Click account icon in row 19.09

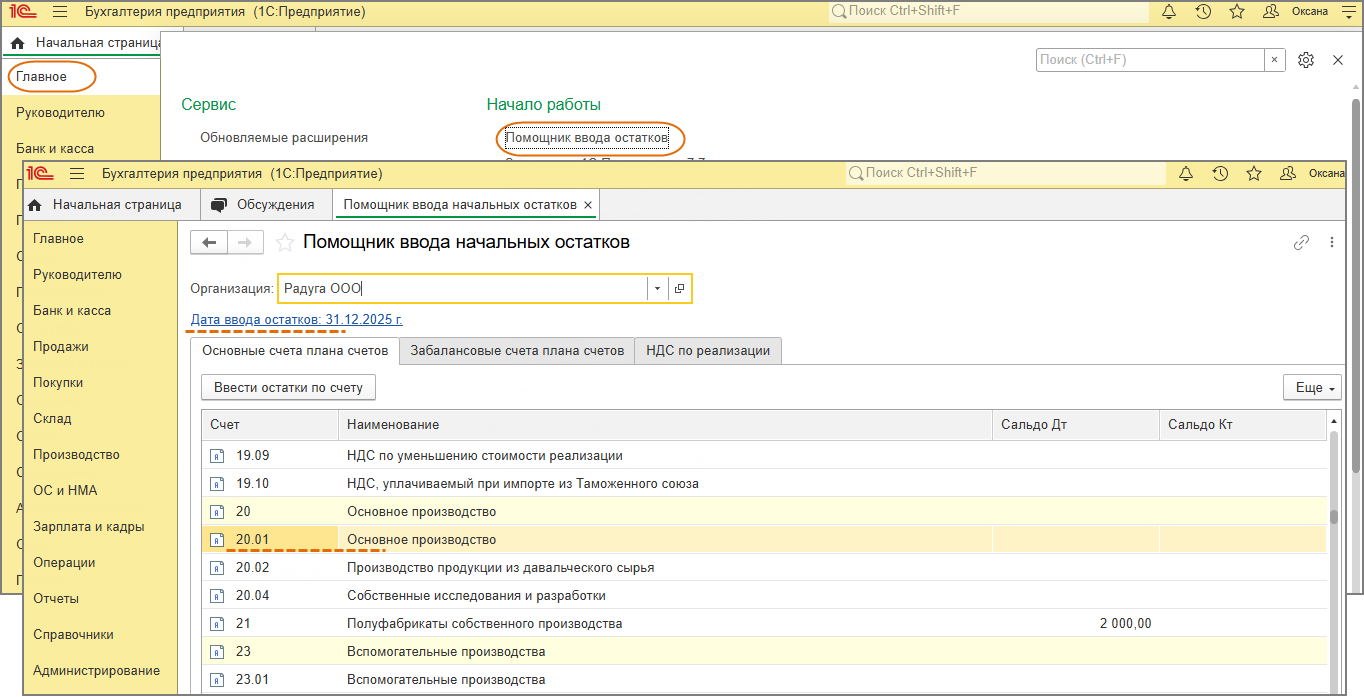pos(216,456)
